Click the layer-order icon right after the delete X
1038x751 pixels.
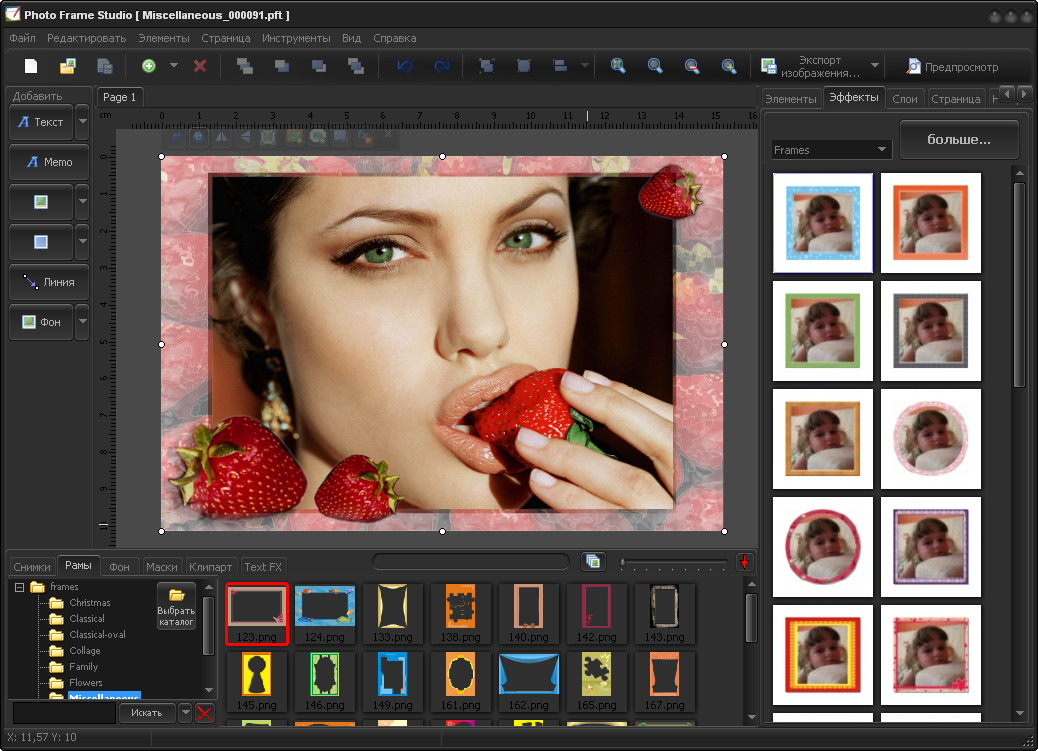245,66
